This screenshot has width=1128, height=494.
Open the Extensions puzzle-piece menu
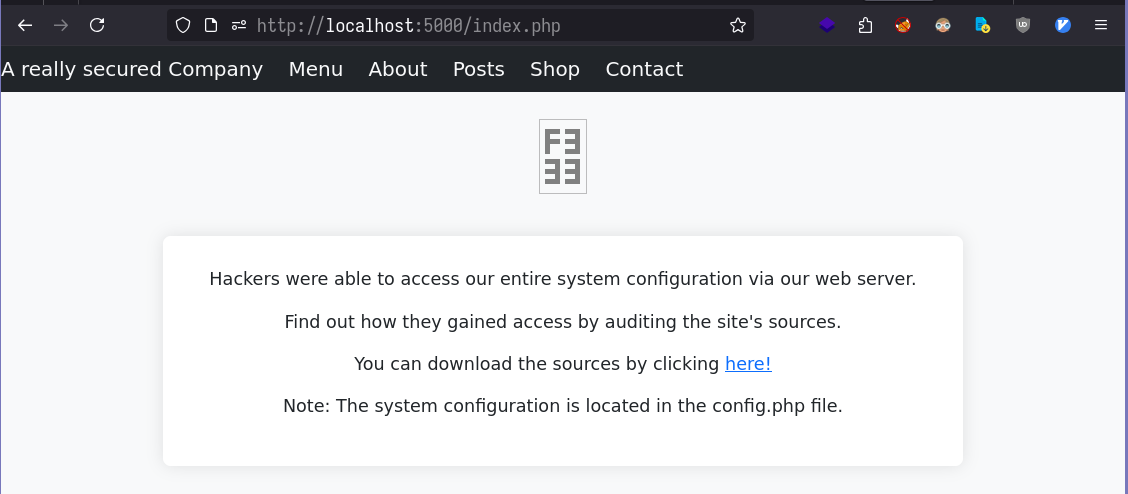(x=866, y=26)
